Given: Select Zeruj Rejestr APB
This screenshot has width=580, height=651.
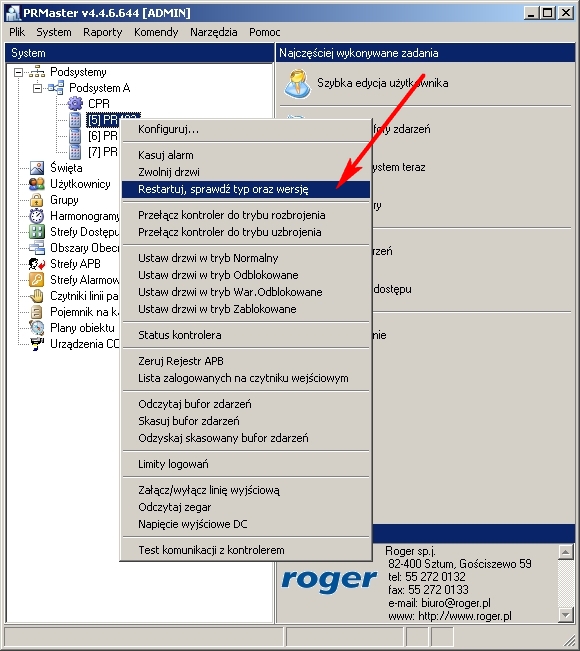Looking at the screenshot, I should click(246, 361).
